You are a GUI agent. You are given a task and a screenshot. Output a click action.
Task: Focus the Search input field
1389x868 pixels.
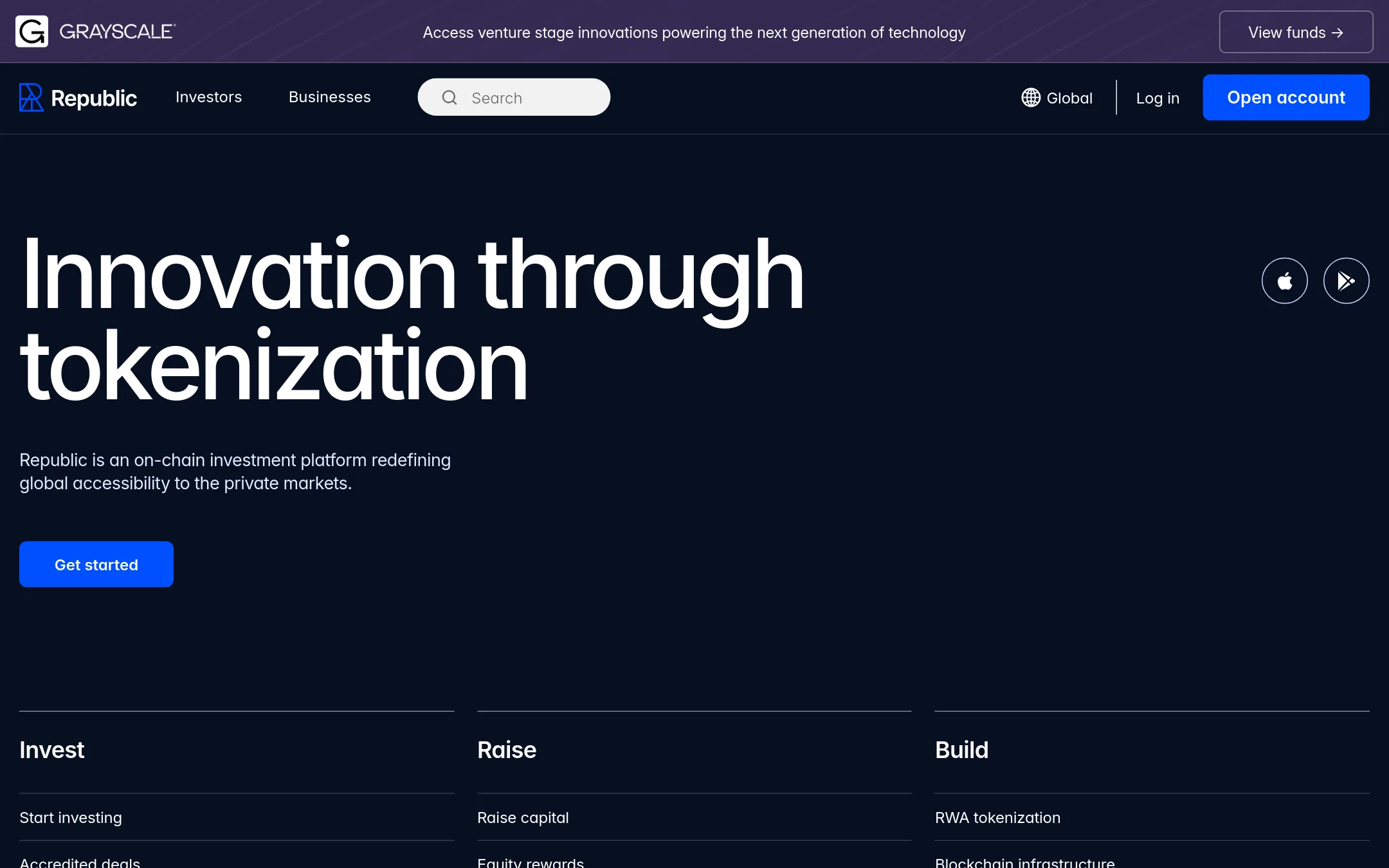tap(514, 97)
